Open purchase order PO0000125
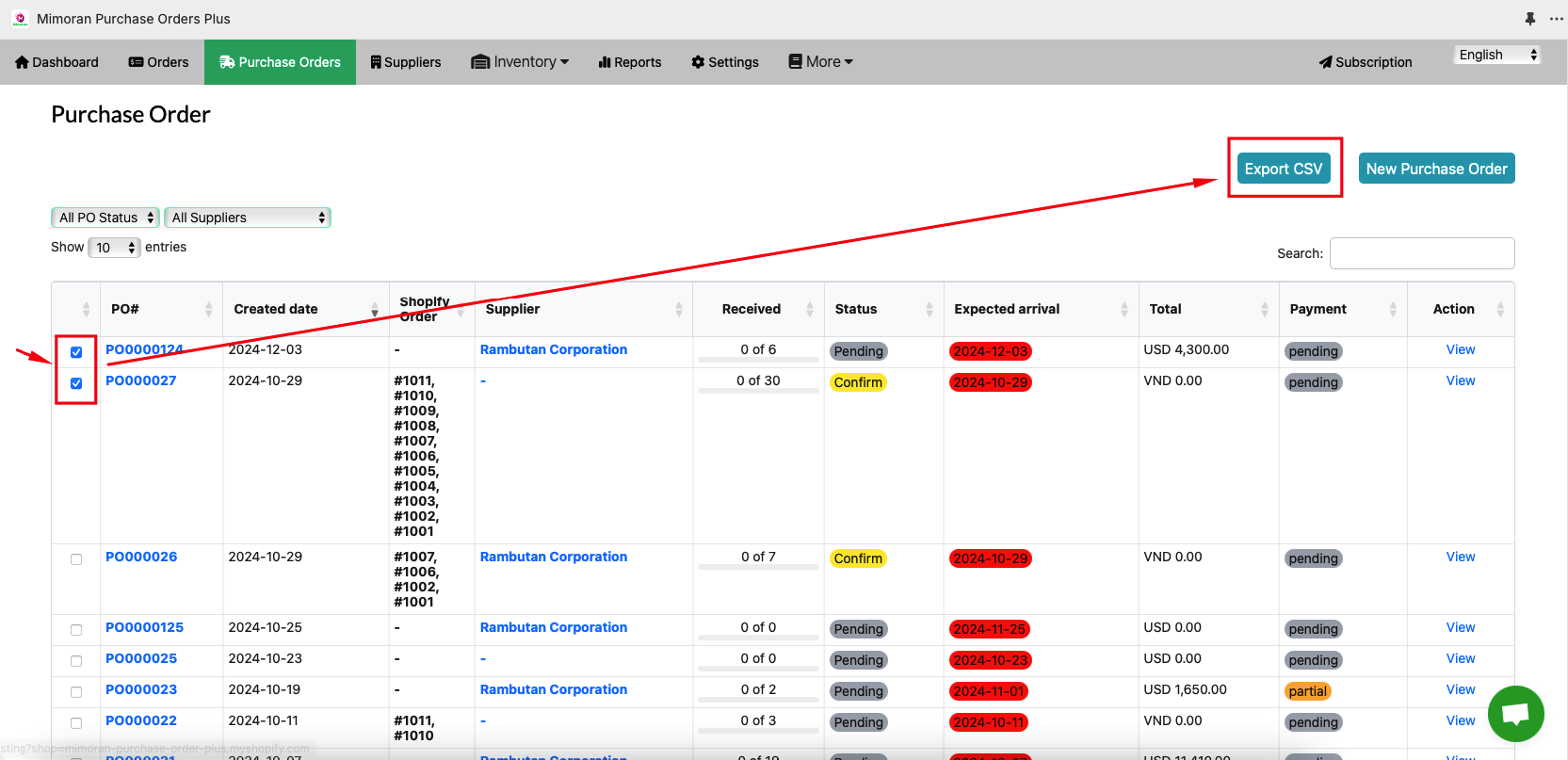This screenshot has width=1568, height=760. 144,627
